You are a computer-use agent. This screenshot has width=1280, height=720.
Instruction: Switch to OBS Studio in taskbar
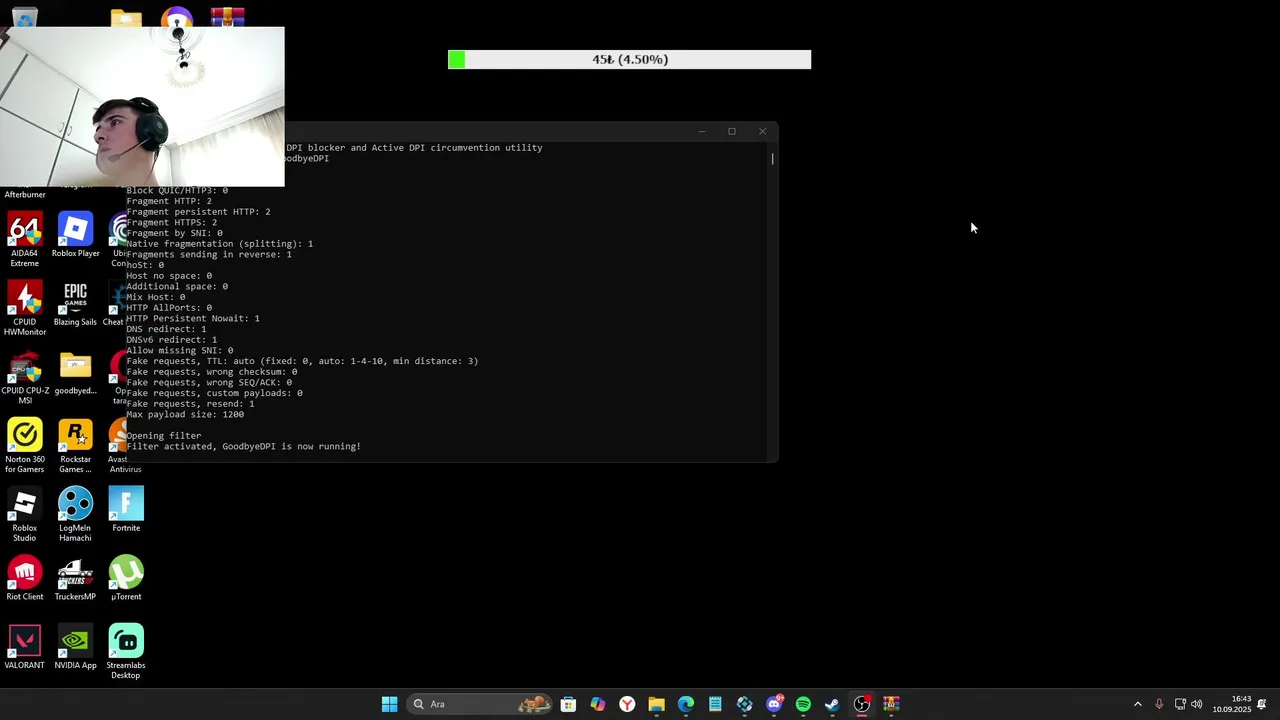coord(862,704)
